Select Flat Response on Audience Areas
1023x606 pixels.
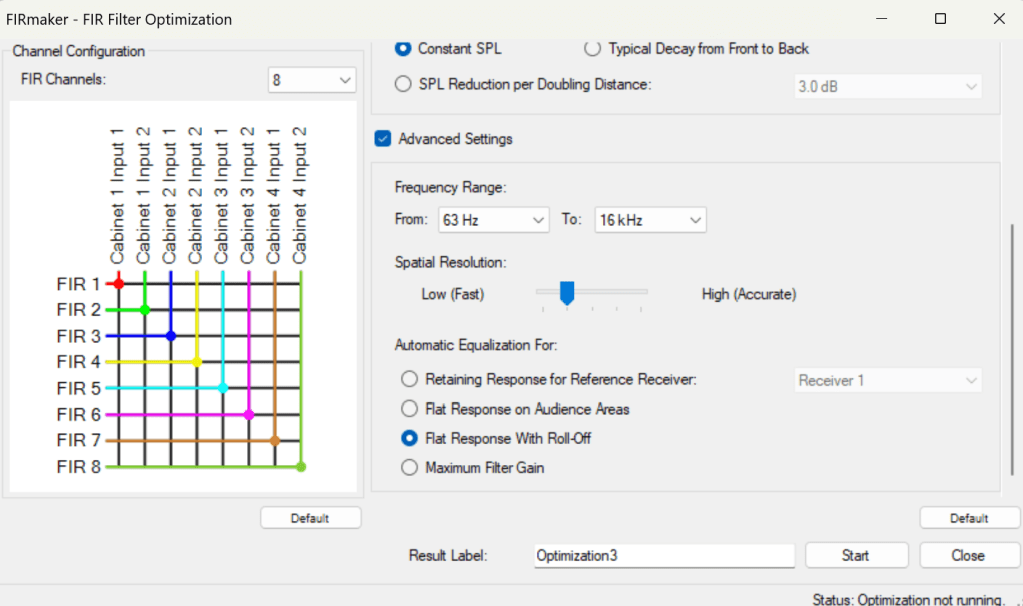click(x=409, y=409)
